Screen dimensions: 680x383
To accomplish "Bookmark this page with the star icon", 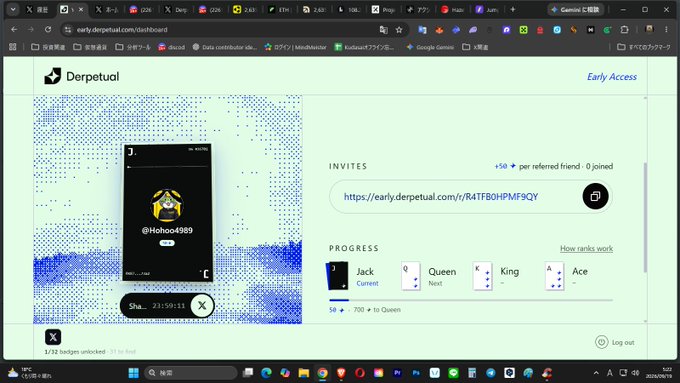I will coord(399,29).
